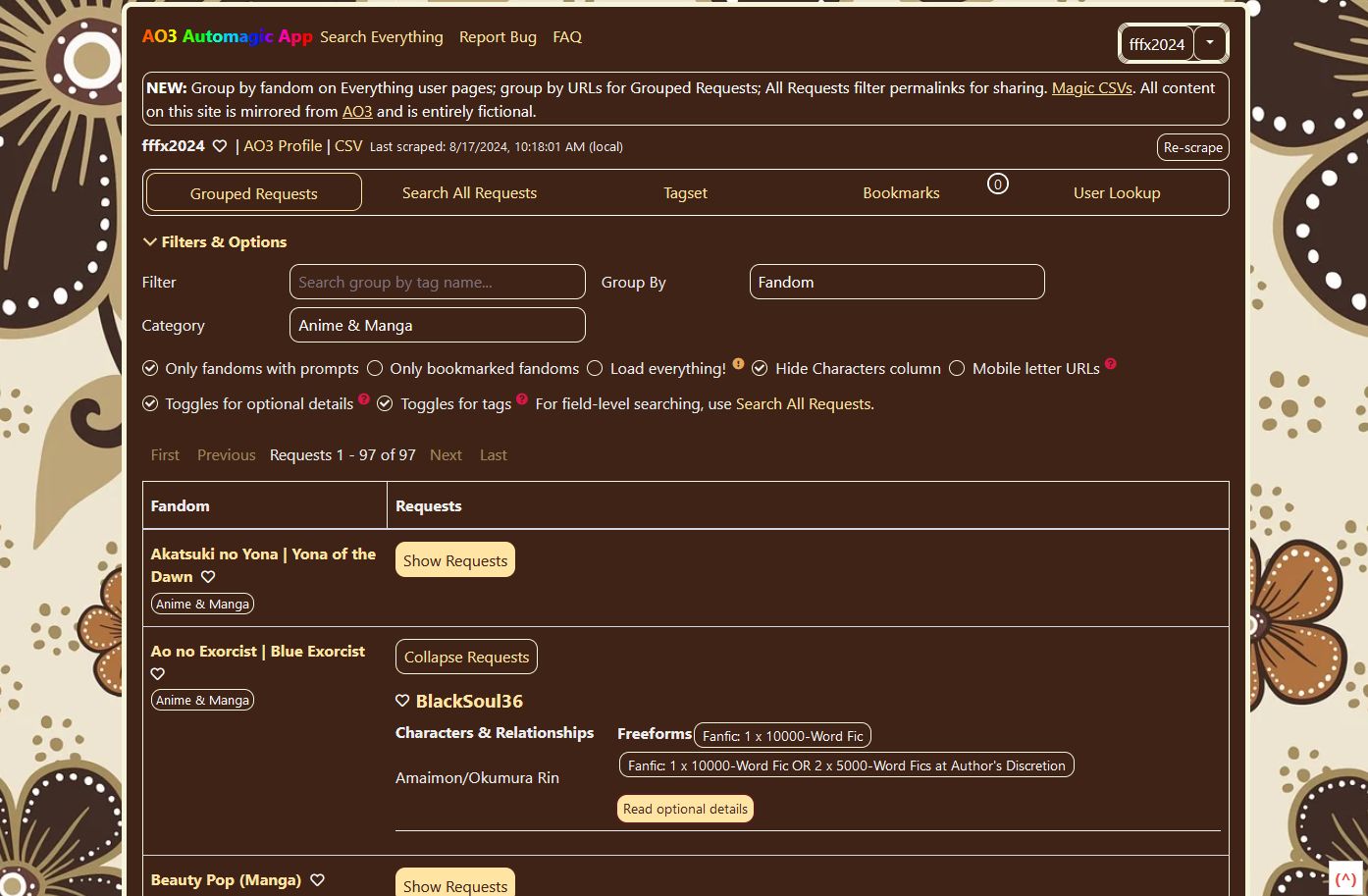Focus the Search group by tag name field
The width and height of the screenshot is (1368, 896).
coord(438,282)
